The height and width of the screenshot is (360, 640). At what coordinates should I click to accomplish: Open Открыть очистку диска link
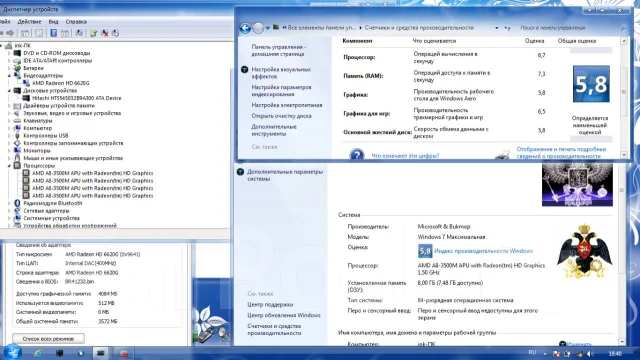pyautogui.click(x=281, y=116)
